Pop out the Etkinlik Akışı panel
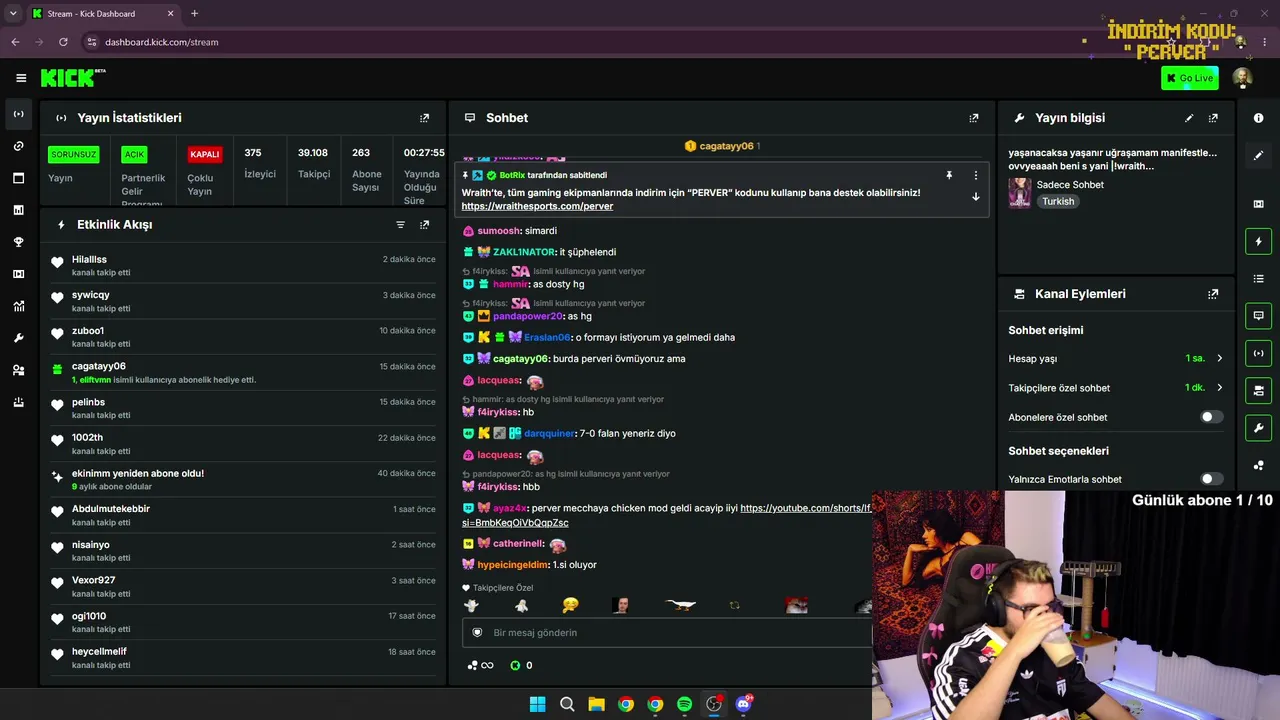The image size is (1280, 720). pyautogui.click(x=424, y=225)
